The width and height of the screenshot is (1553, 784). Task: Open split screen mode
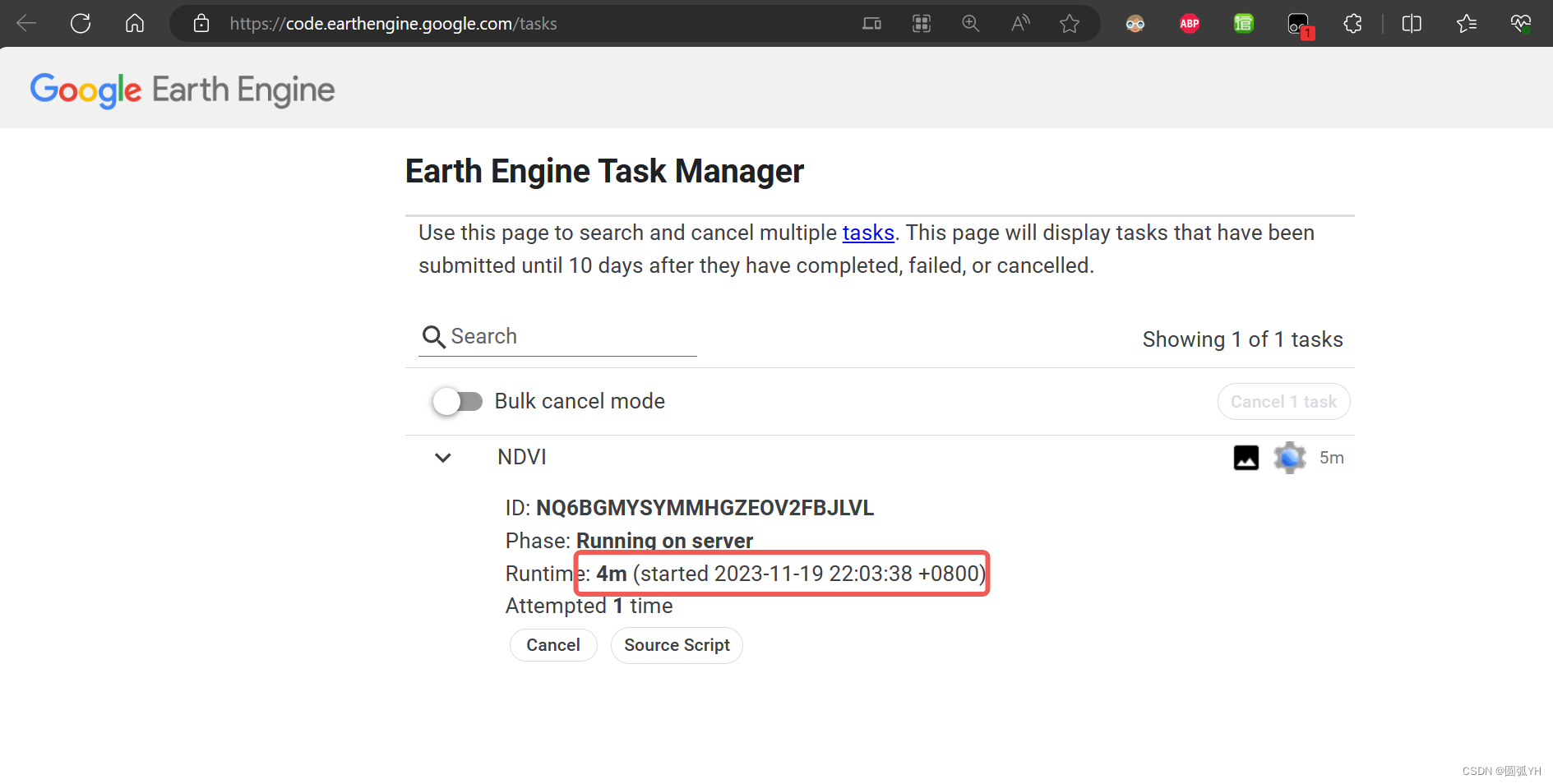tap(1412, 23)
